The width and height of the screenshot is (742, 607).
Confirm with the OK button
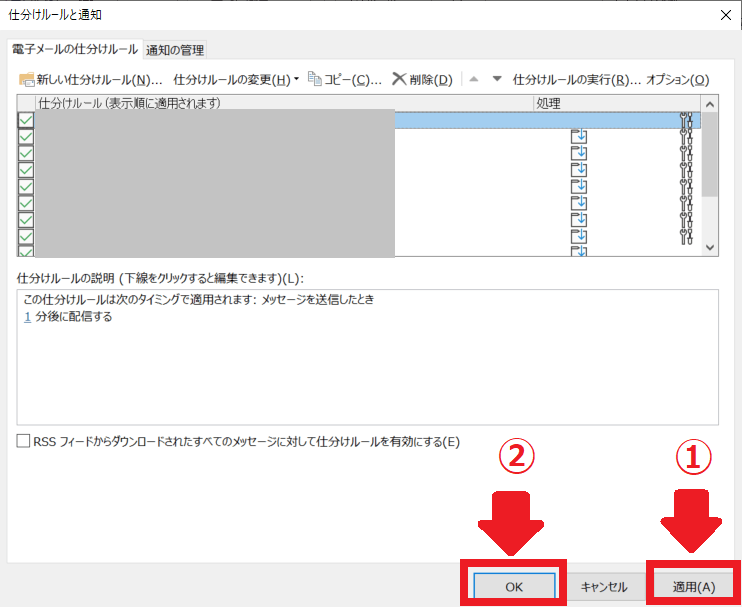click(514, 587)
